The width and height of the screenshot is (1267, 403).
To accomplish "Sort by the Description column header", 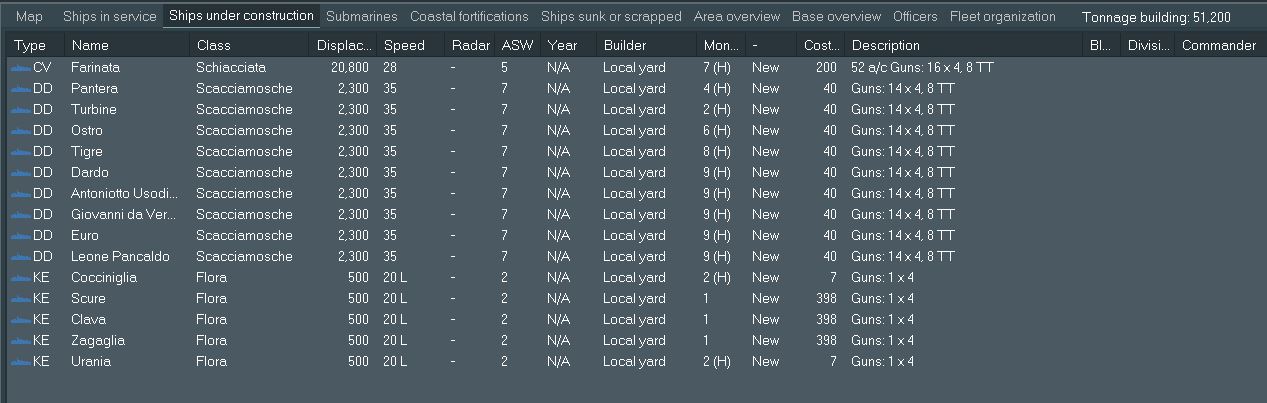I will click(965, 45).
